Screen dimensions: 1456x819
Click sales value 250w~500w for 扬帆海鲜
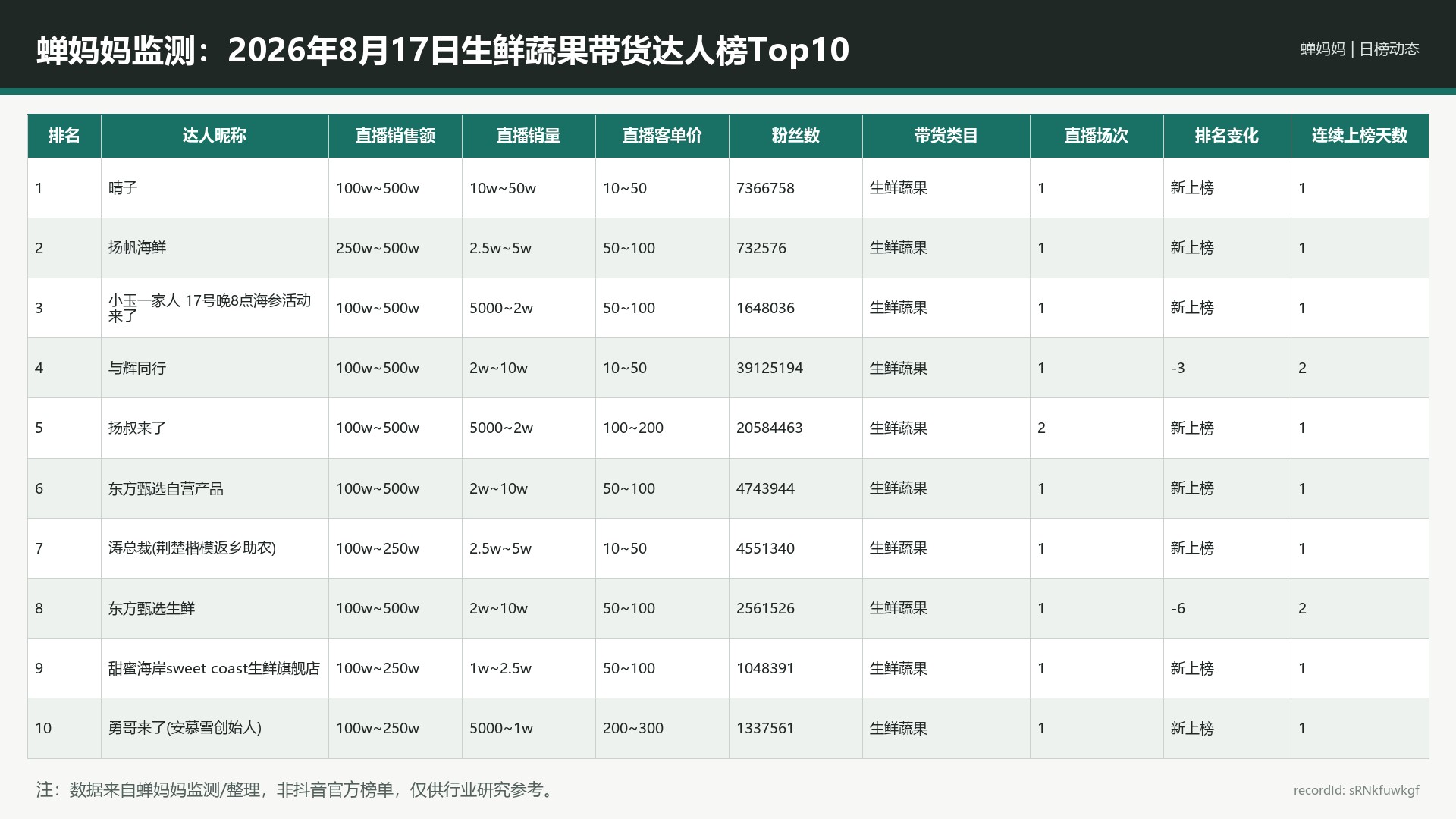378,248
